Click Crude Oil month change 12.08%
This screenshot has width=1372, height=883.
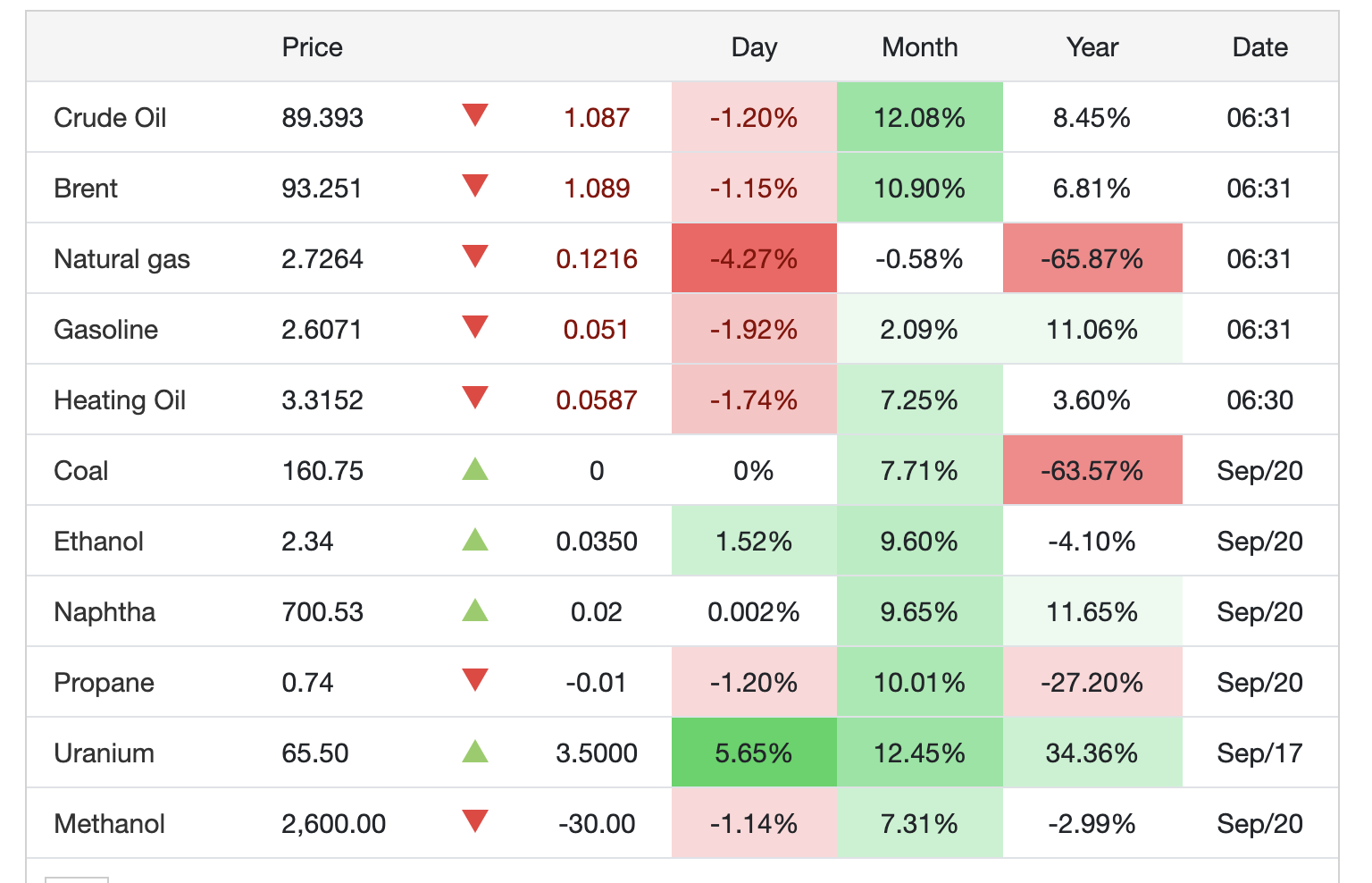[920, 117]
